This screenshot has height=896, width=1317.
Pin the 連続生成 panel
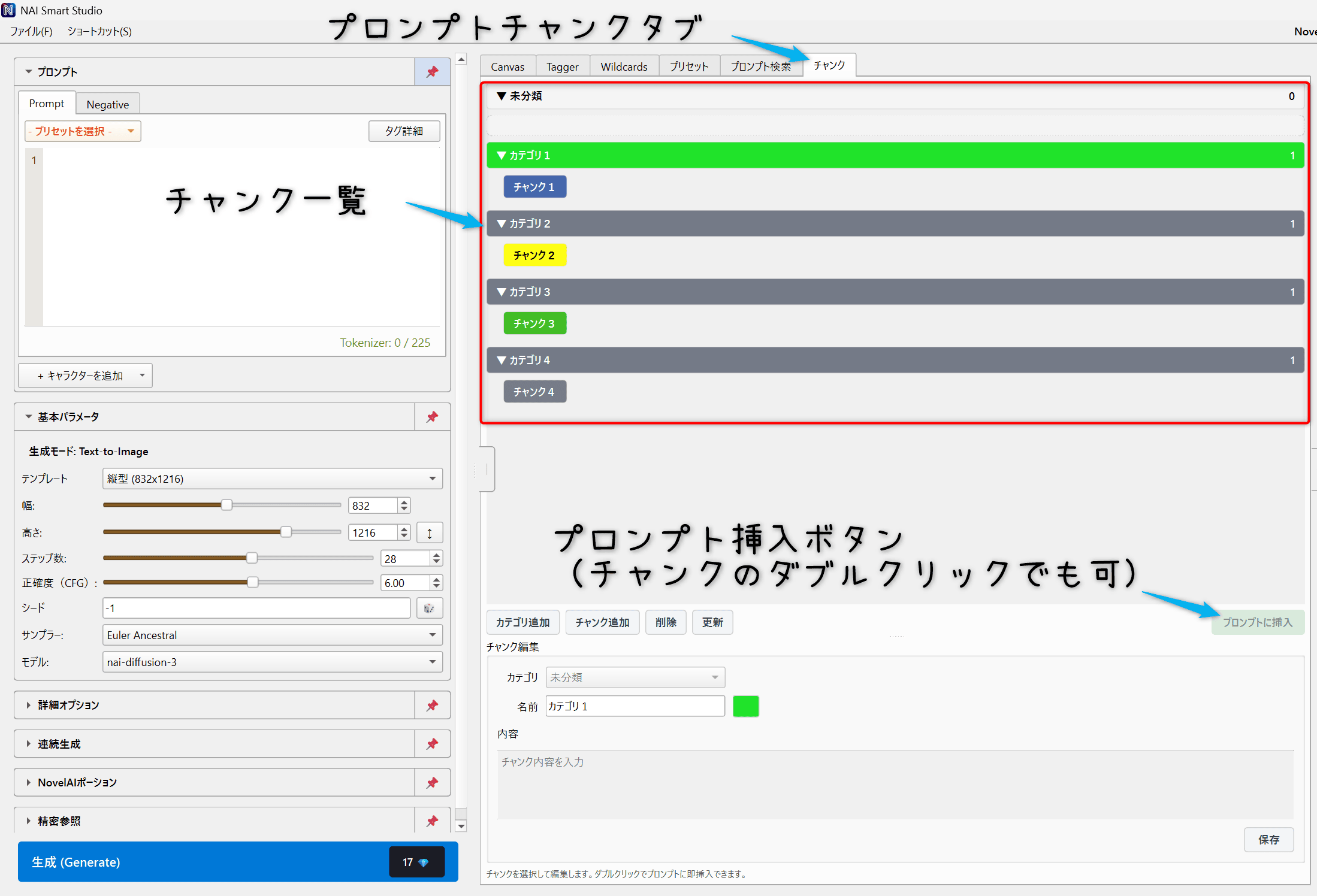click(432, 743)
